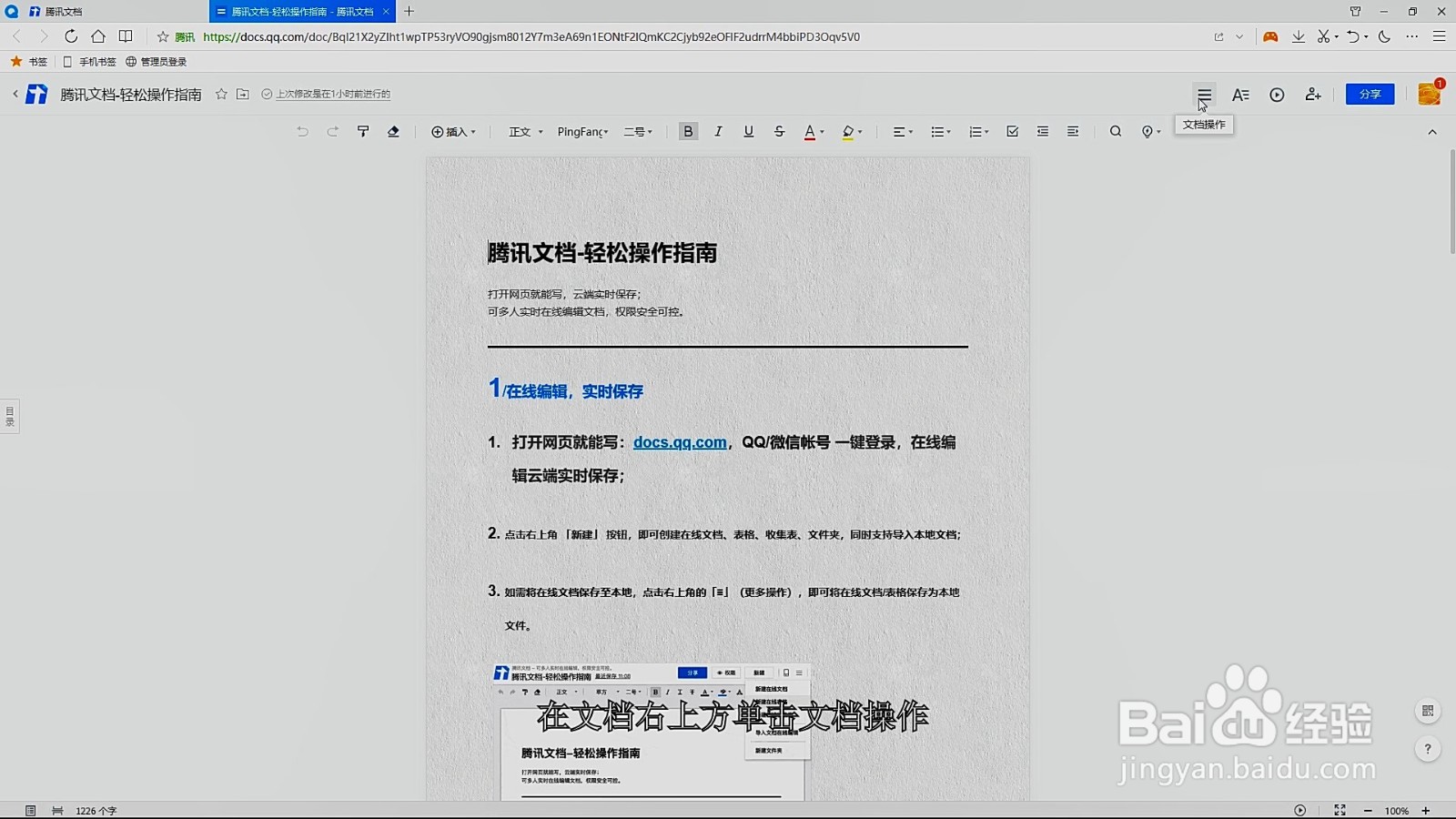Toggle underline formatting
The width and height of the screenshot is (1456, 819).
coord(748,132)
